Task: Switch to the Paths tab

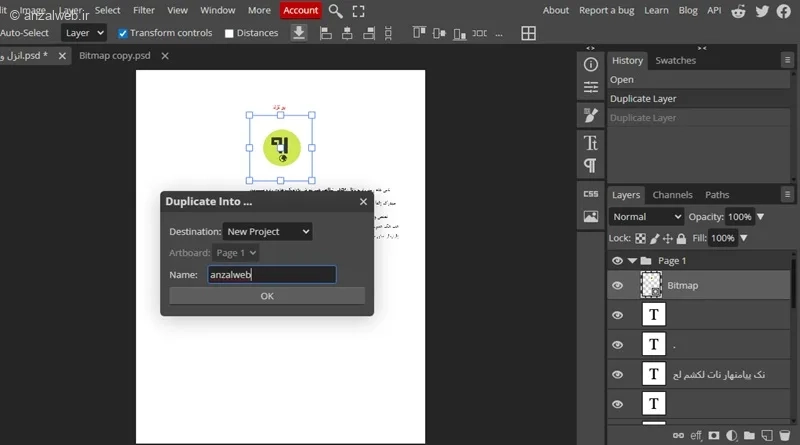Action: pos(717,195)
